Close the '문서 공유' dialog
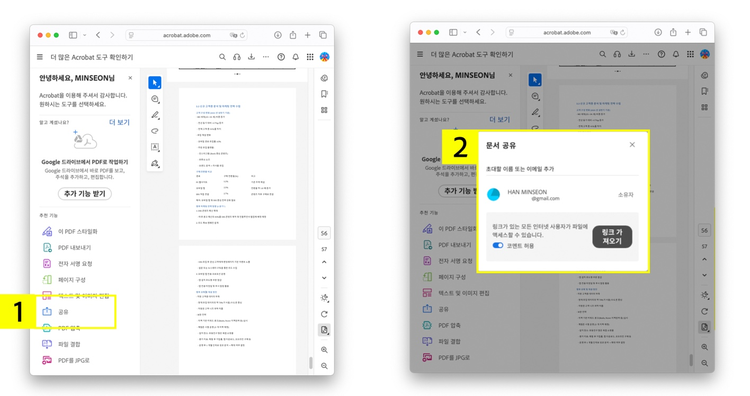Image resolution: width=750 pixels, height=396 pixels. pos(632,144)
